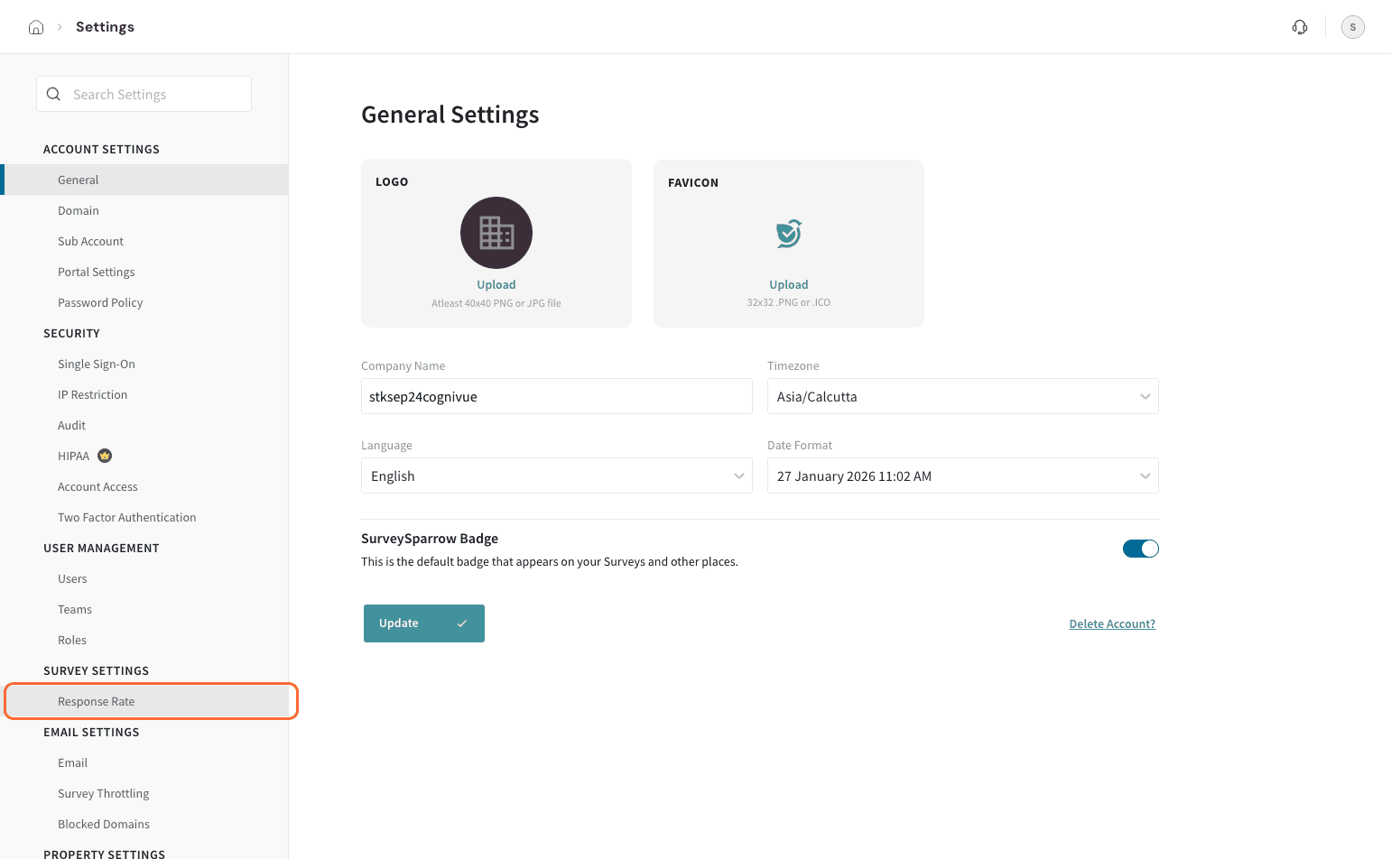Click the HIPAA crown premium badge

pyautogui.click(x=105, y=456)
